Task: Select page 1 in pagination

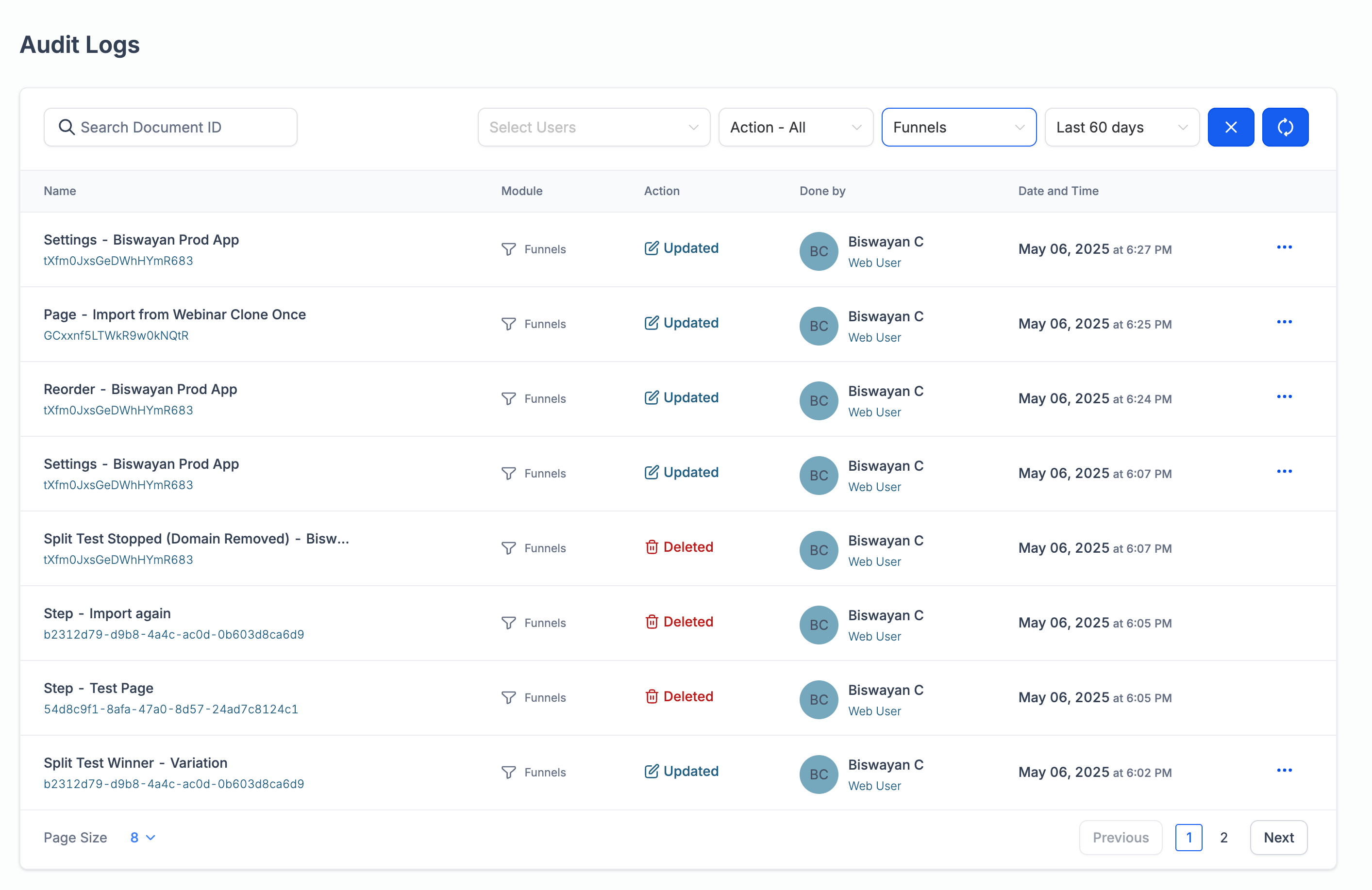Action: [1188, 837]
